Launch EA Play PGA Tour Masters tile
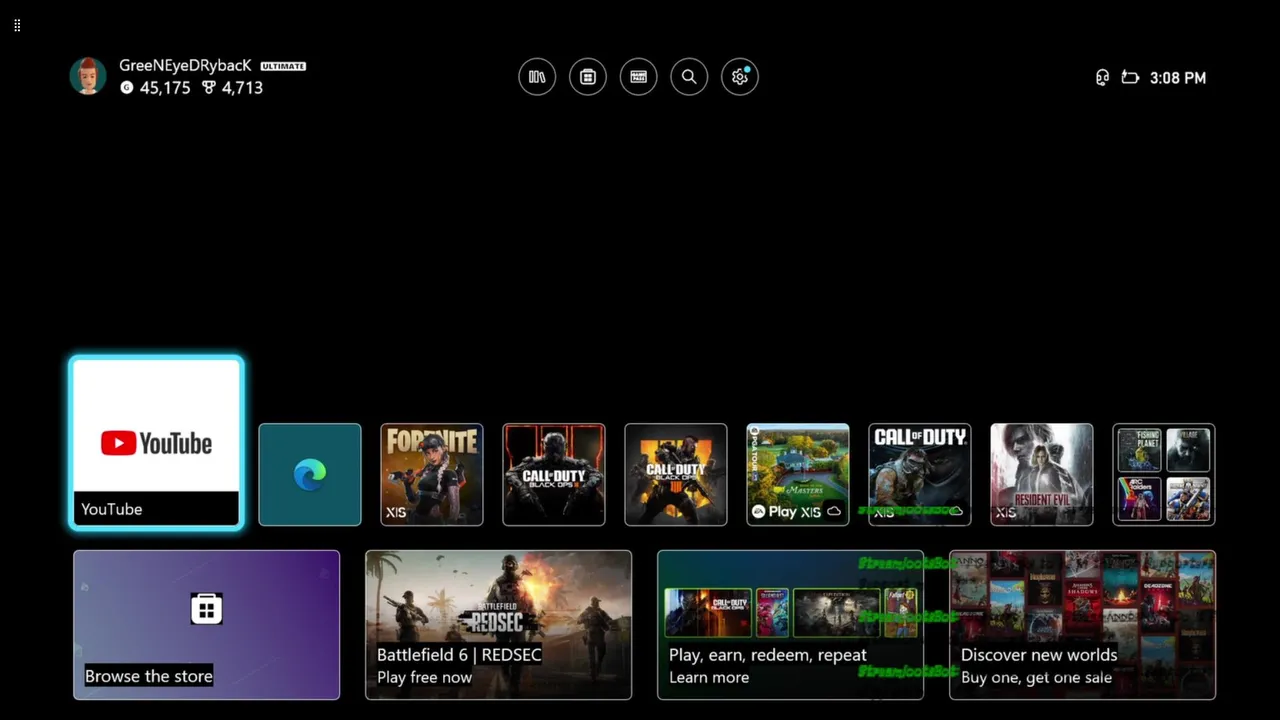This screenshot has width=1280, height=720. point(798,474)
